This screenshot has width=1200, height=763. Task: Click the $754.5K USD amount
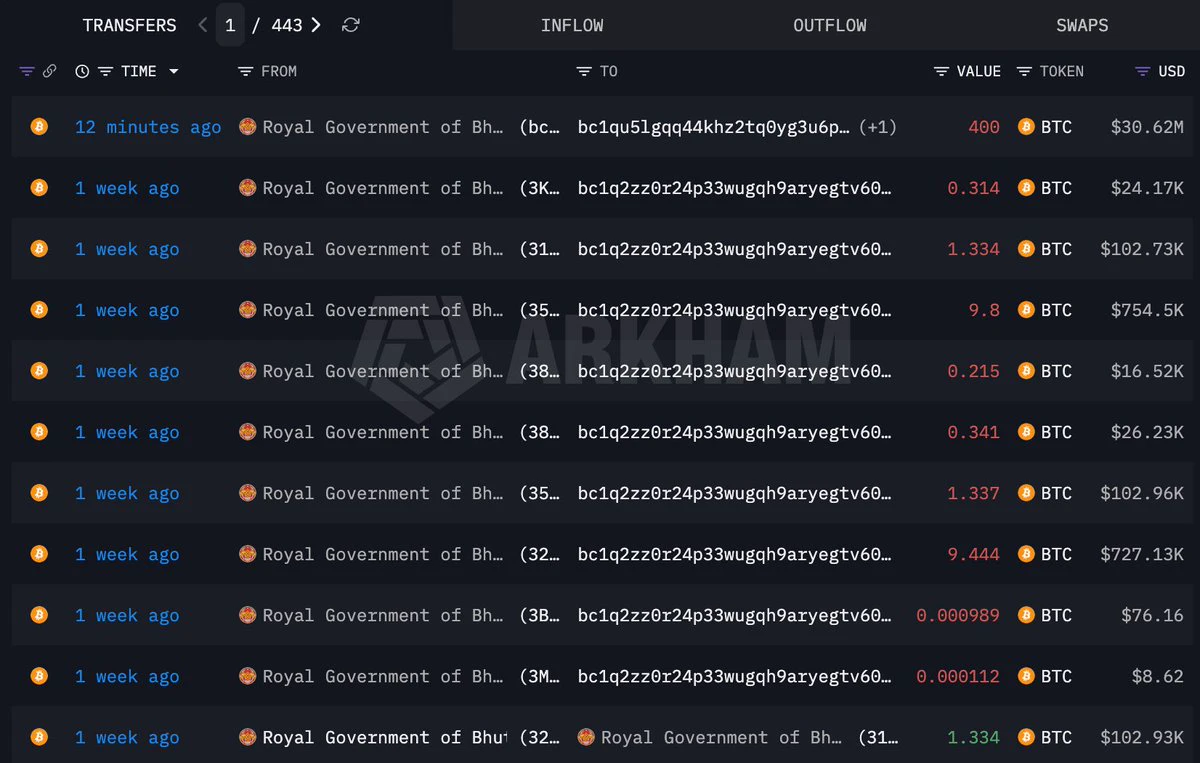click(x=1147, y=310)
